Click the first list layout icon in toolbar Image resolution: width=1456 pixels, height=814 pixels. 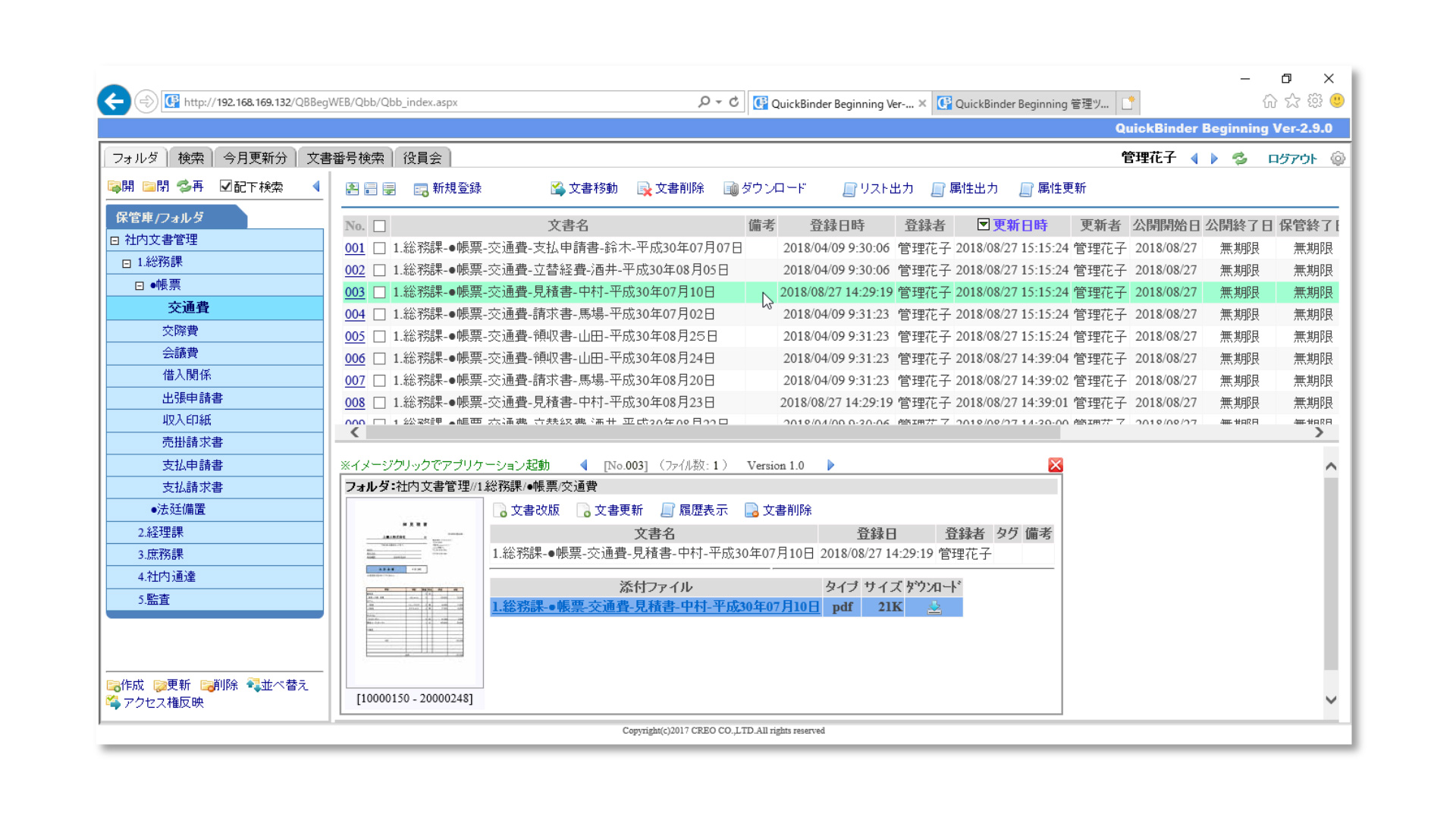(353, 189)
